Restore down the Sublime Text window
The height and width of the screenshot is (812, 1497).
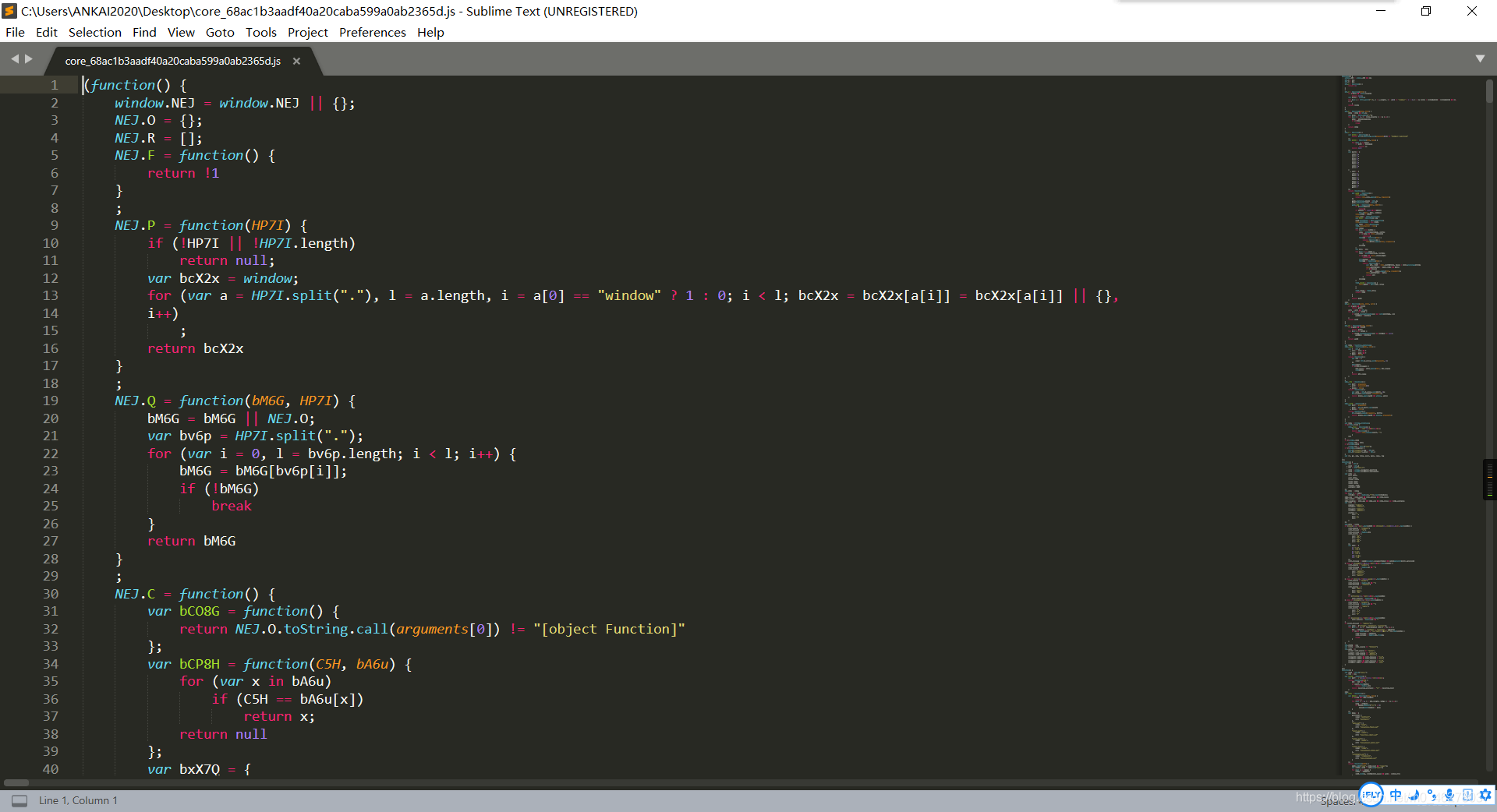click(1426, 11)
